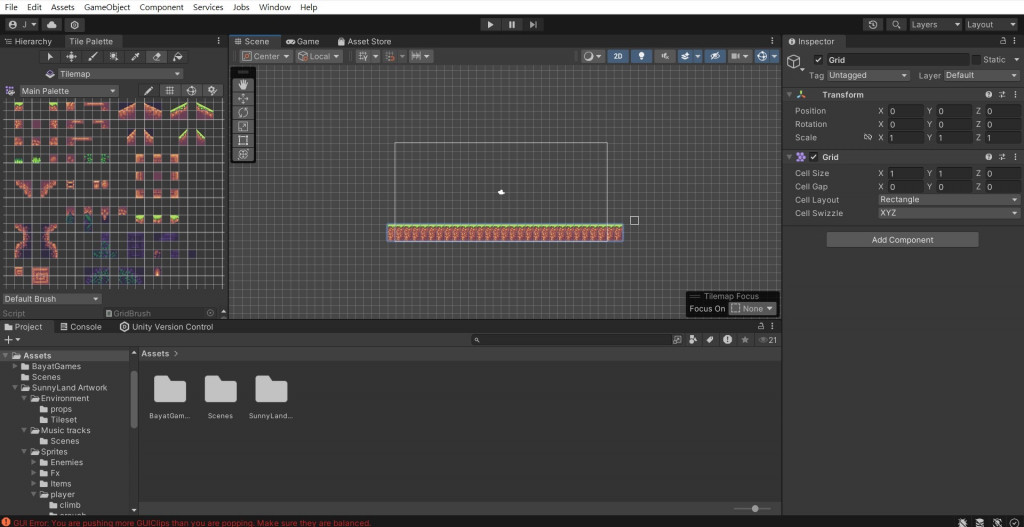The width and height of the screenshot is (1024, 527).
Task: Expand the BayatGames folder in Project tree
Action: tap(16, 366)
